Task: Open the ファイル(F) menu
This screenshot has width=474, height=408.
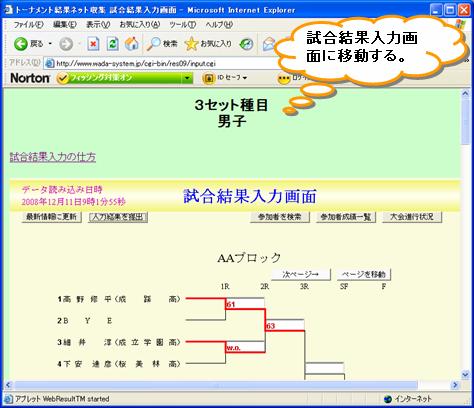Action: [28, 25]
